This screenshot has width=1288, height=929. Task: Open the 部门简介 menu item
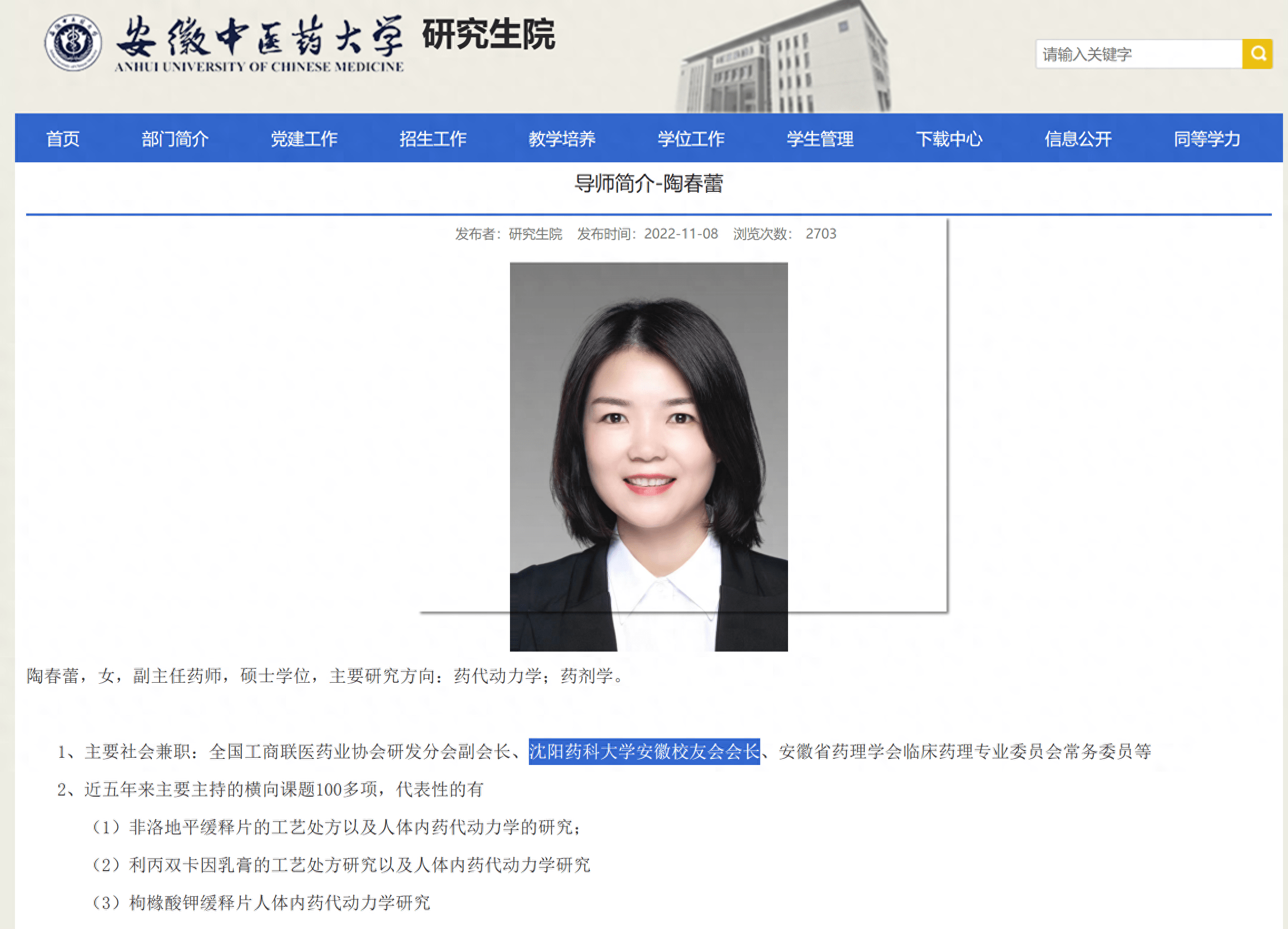[x=175, y=138]
